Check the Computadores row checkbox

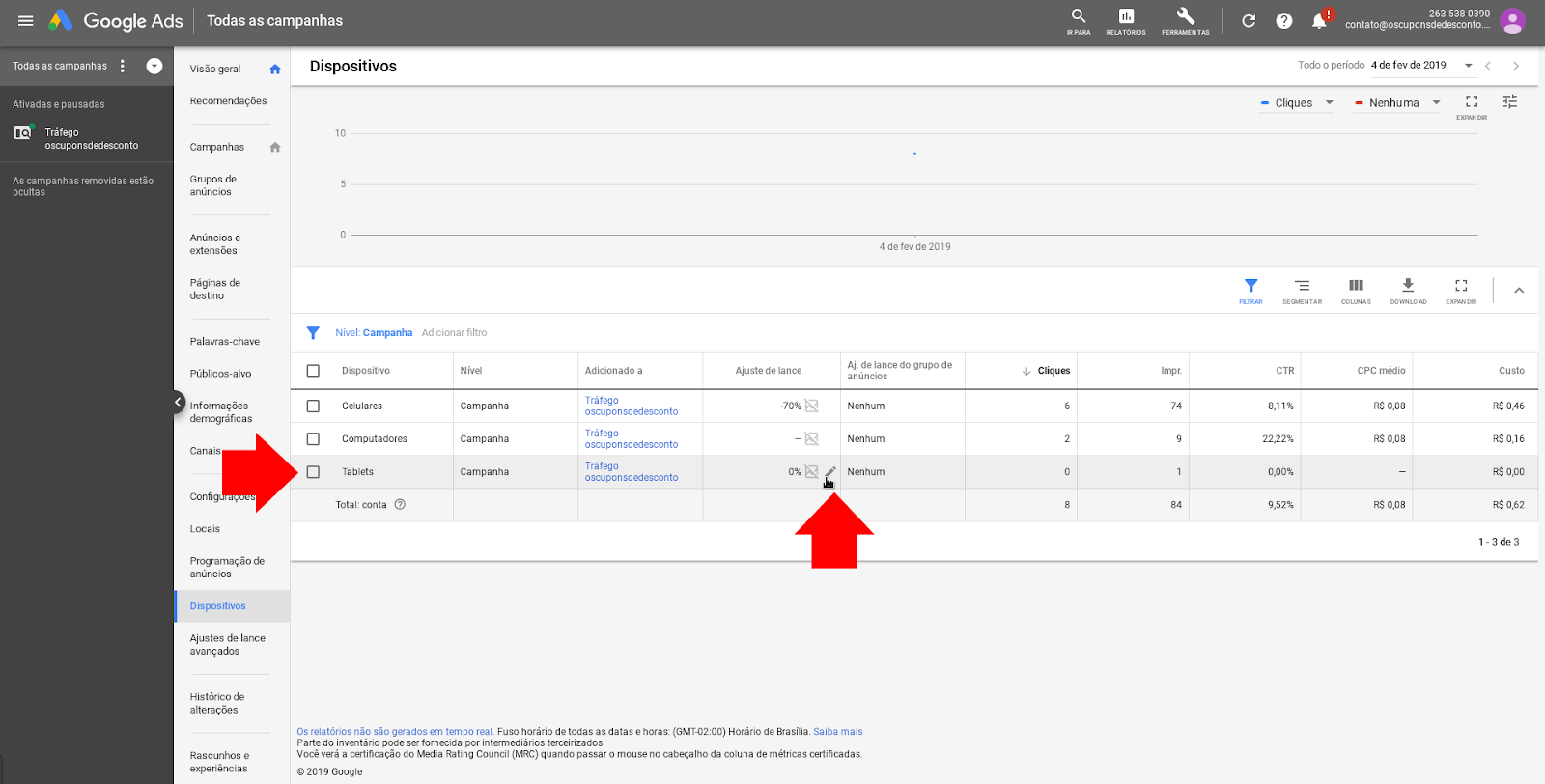pos(313,439)
